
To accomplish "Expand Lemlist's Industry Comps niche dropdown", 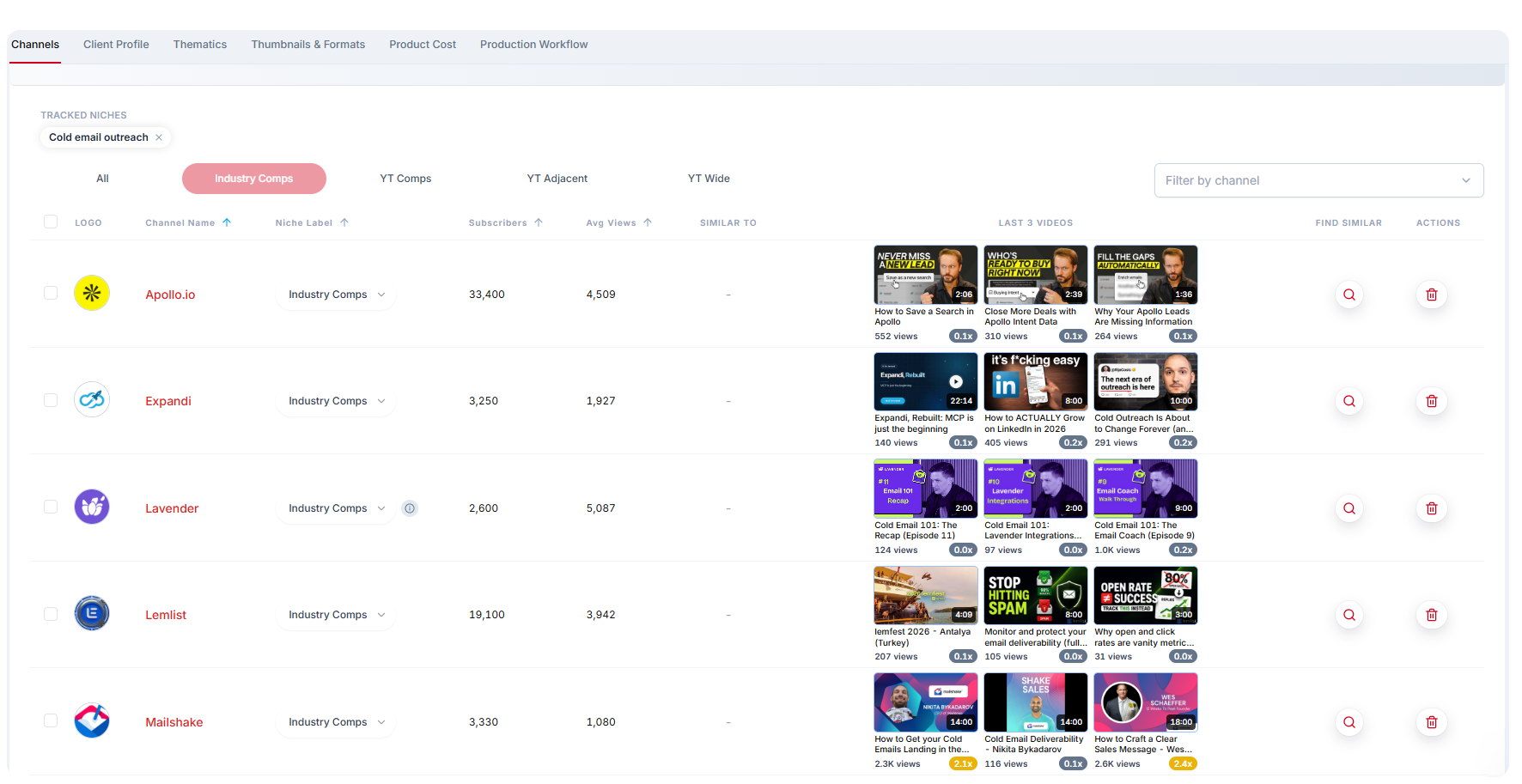I will [x=336, y=615].
